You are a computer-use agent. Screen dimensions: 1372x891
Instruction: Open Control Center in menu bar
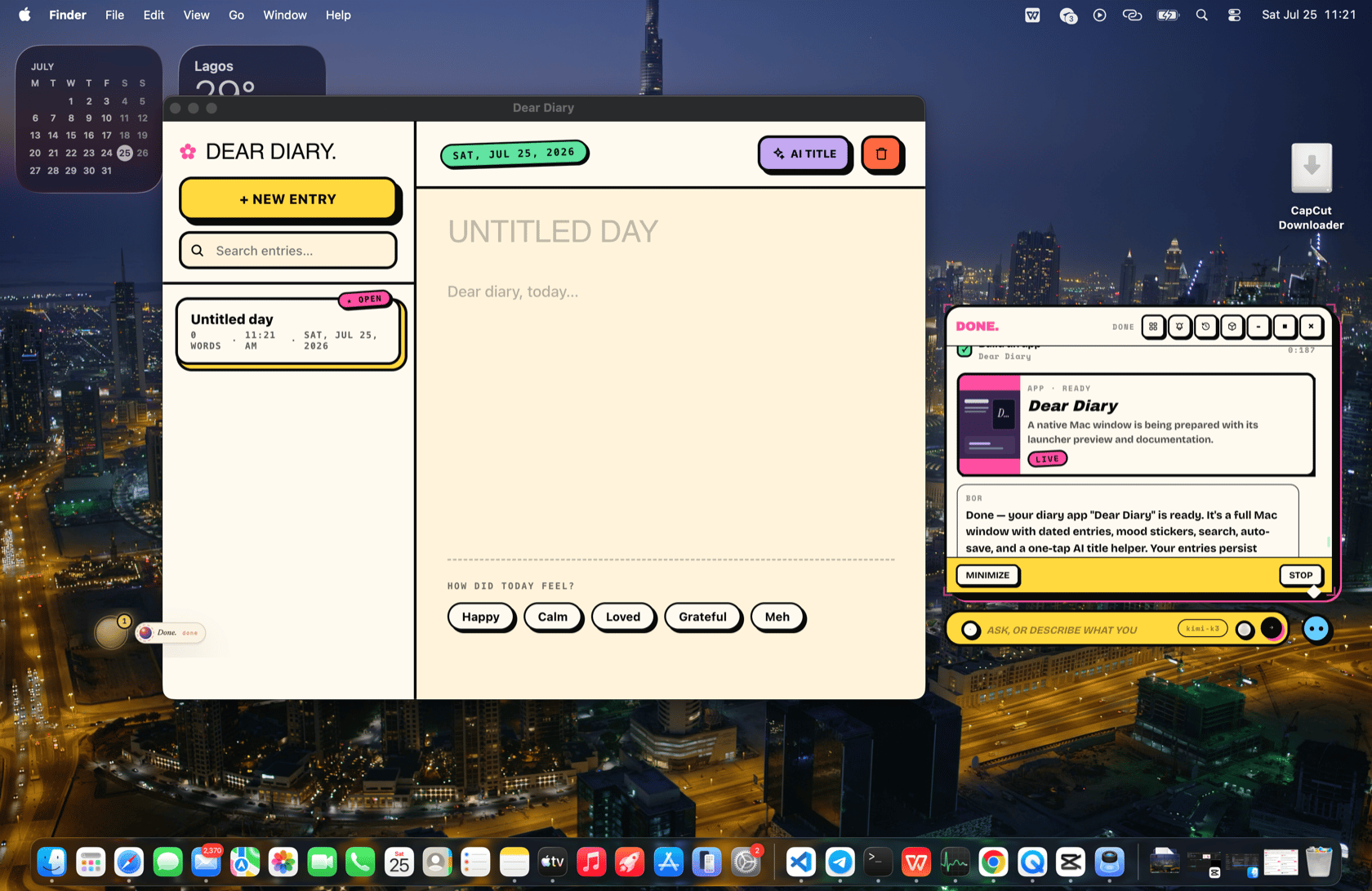[x=1234, y=15]
